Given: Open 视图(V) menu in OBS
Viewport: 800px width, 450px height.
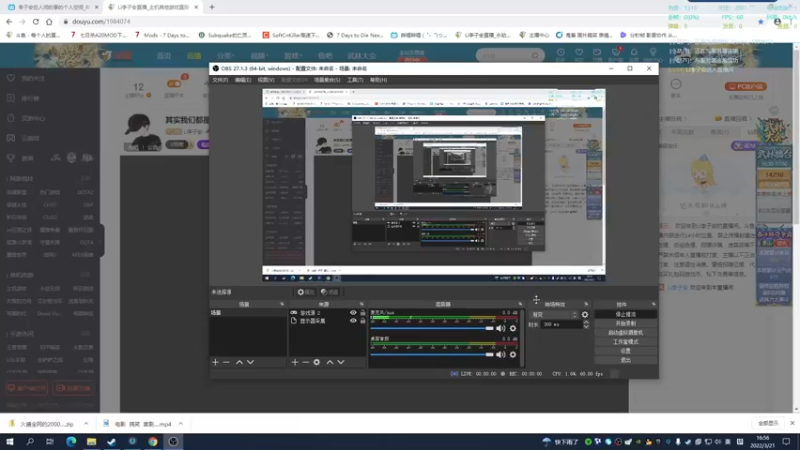Looking at the screenshot, I should [266, 80].
